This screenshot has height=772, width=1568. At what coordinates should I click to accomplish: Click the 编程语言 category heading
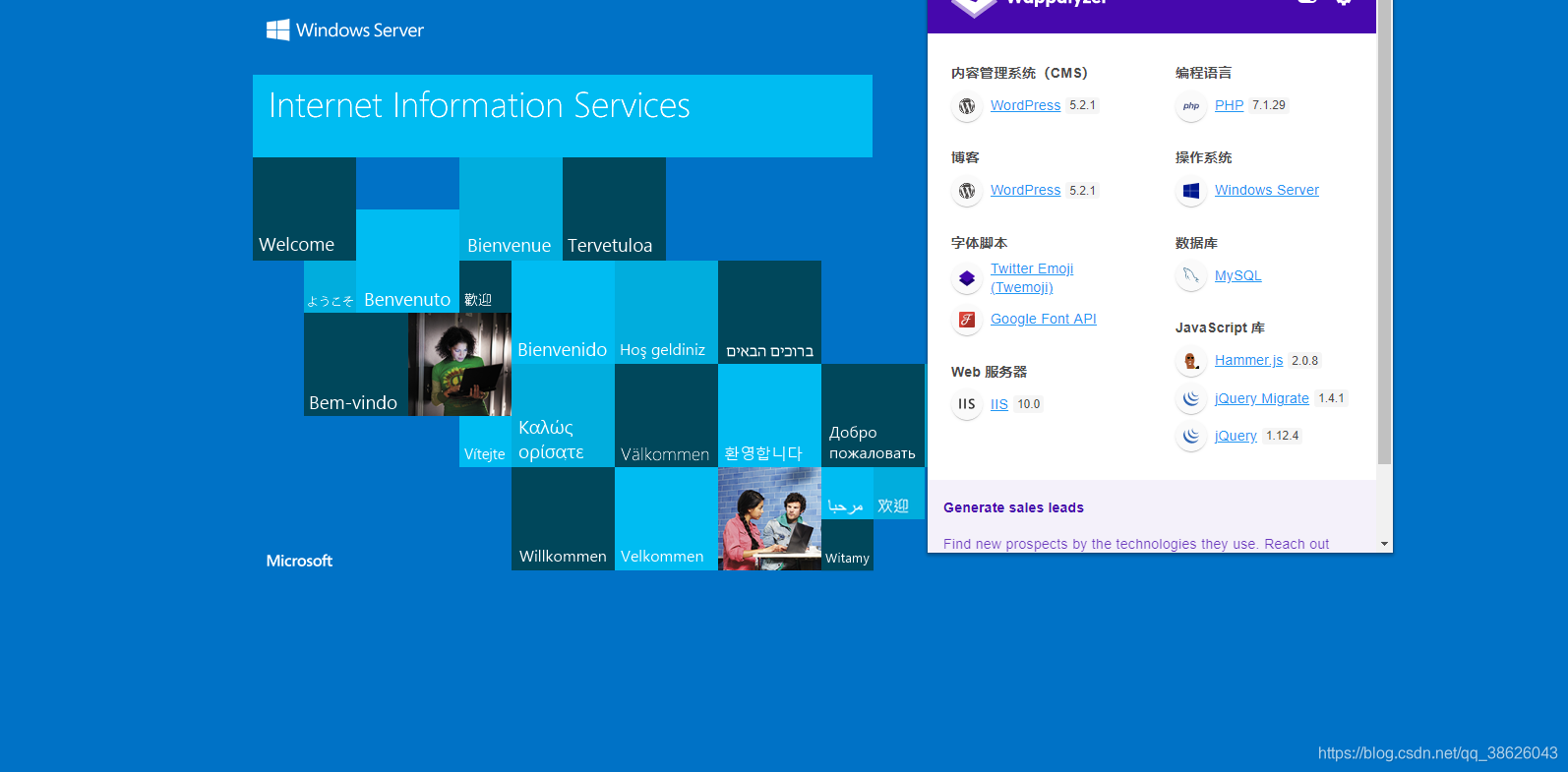pyautogui.click(x=1203, y=73)
